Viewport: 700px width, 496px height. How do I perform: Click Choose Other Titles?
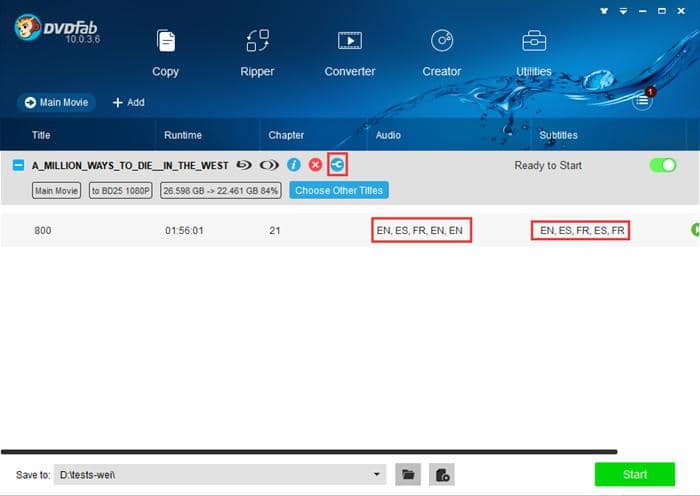click(x=339, y=190)
